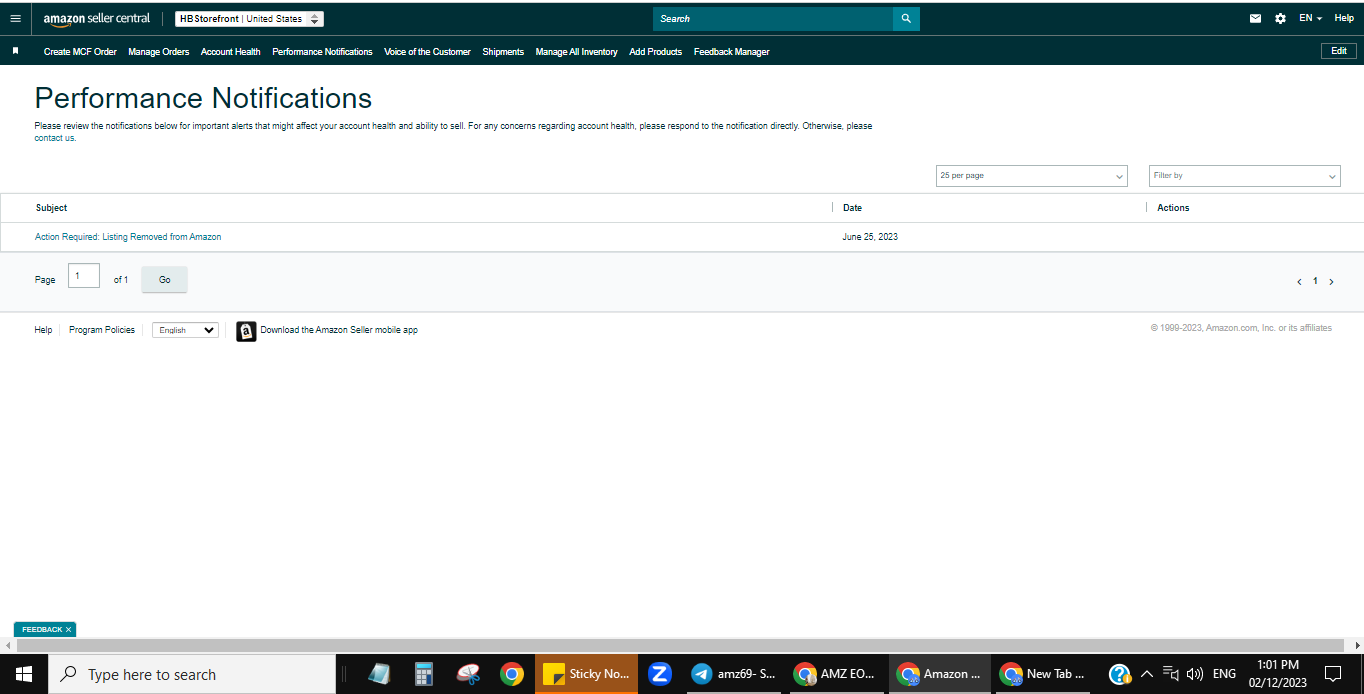Open the hamburger navigation menu
This screenshot has width=1364, height=694.
15,18
